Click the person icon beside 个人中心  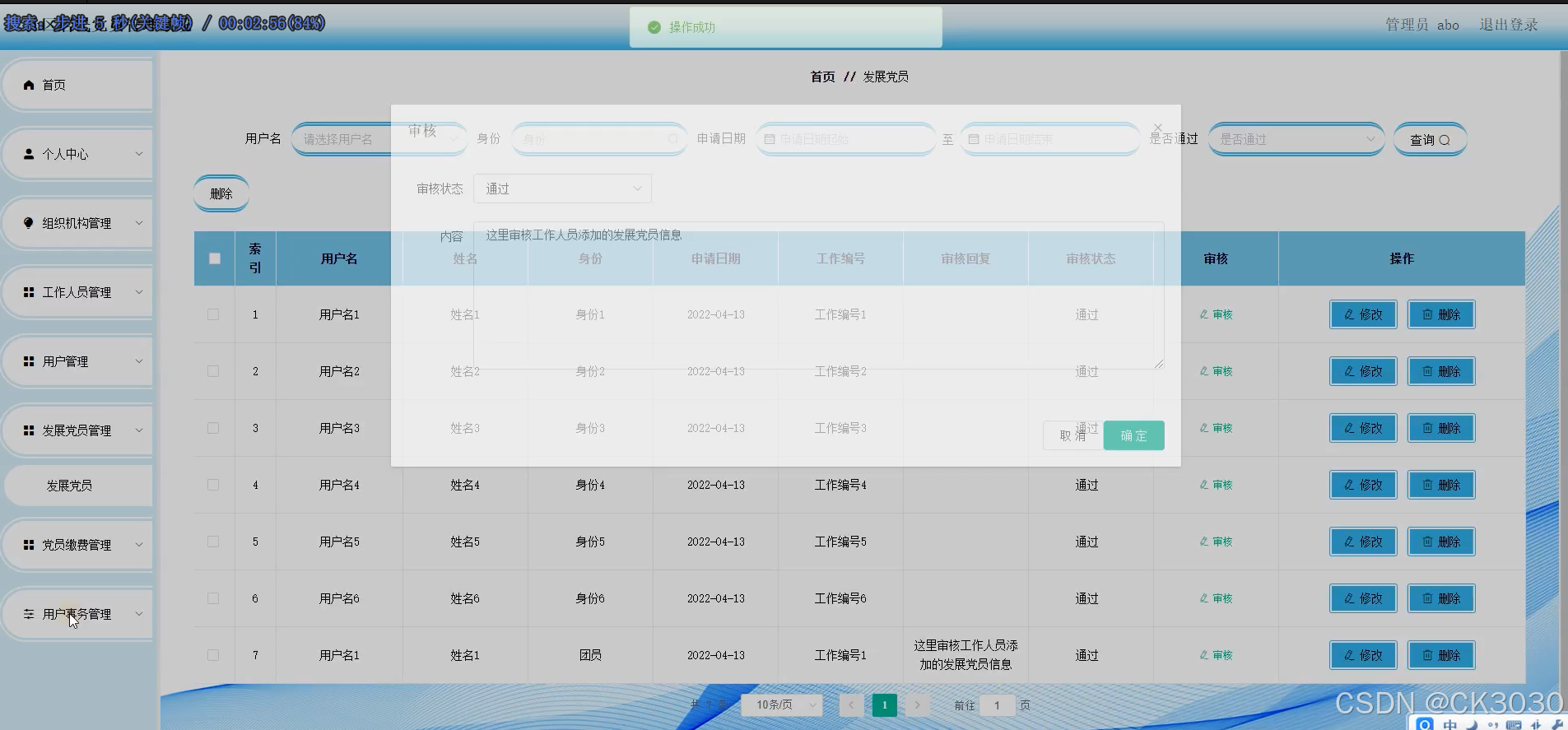(29, 154)
